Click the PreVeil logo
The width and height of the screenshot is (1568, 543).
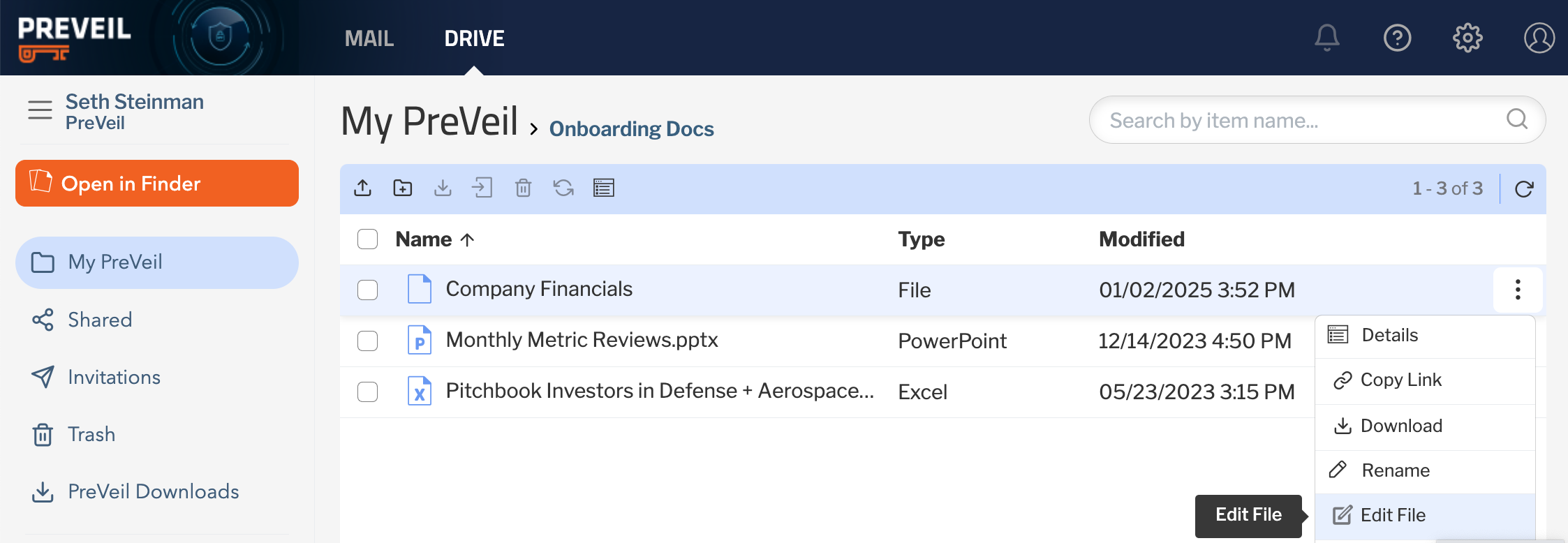[x=74, y=38]
